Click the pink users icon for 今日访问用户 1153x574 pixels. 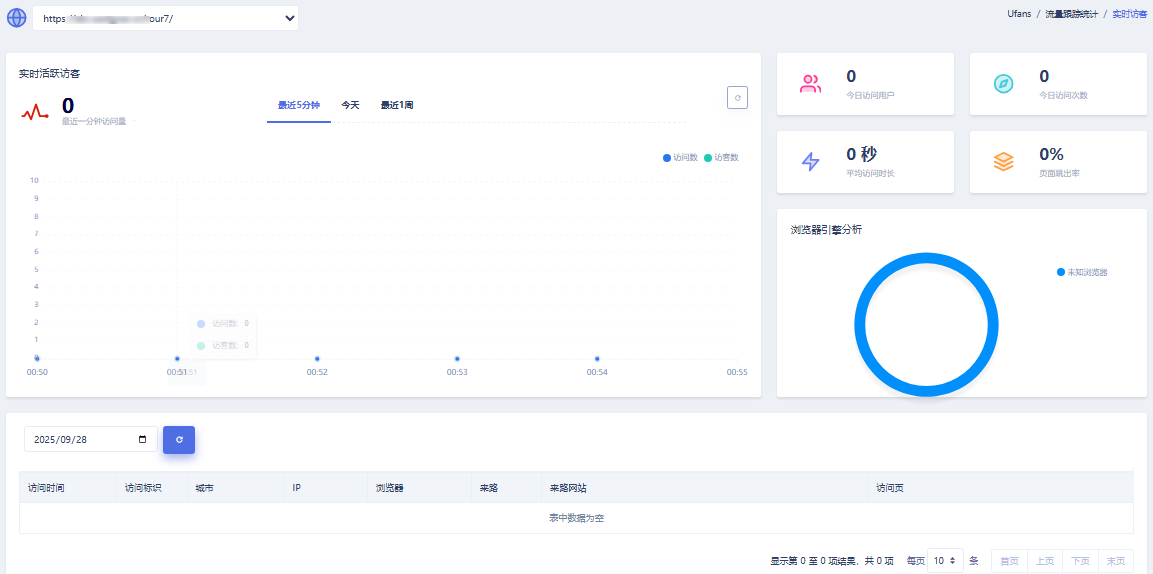(810, 84)
